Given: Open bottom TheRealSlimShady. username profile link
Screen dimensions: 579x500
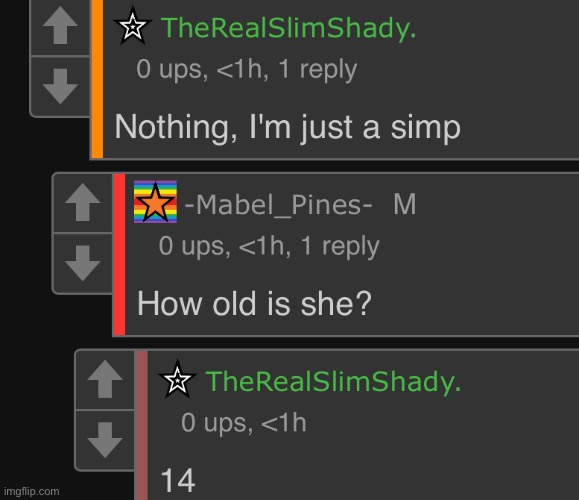Looking at the screenshot, I should pos(333,381).
